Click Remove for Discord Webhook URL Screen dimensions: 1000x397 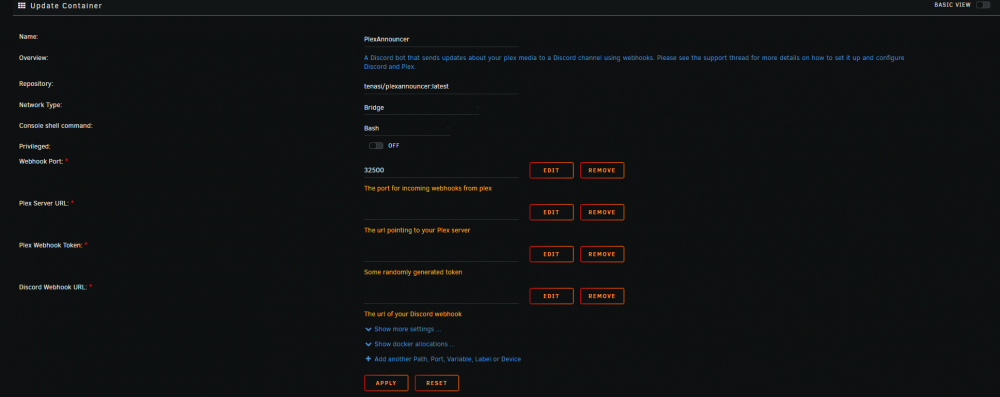pos(602,296)
